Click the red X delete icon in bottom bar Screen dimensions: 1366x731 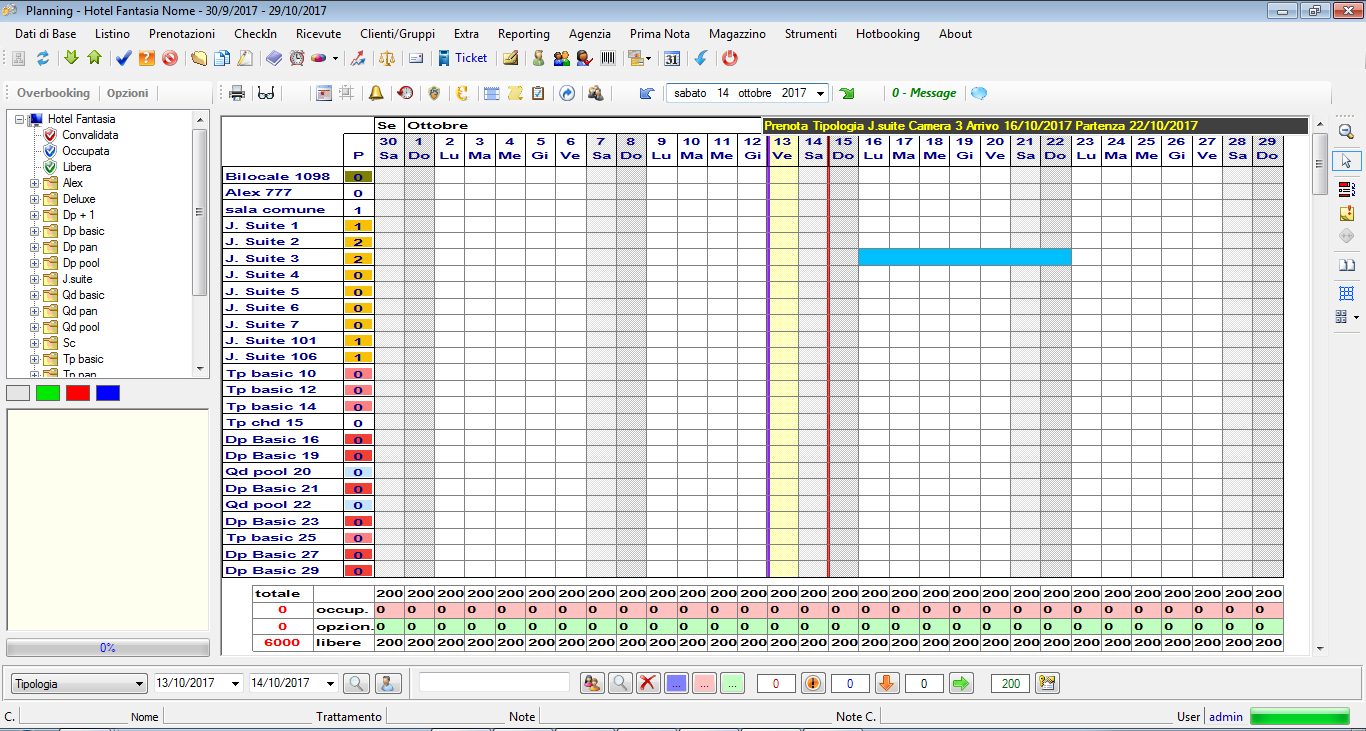point(648,683)
